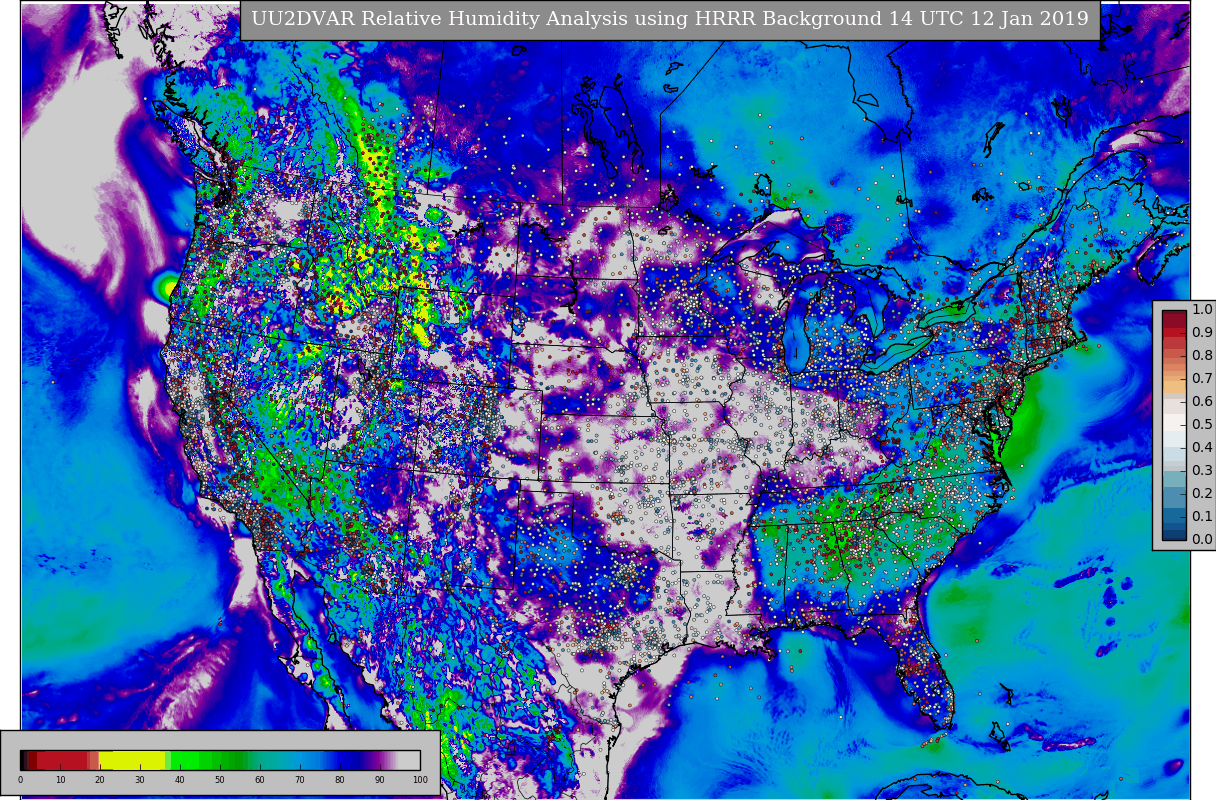The width and height of the screenshot is (1216, 800).
Task: Click the 20 tick label on humidity colorbar
Action: click(x=100, y=780)
